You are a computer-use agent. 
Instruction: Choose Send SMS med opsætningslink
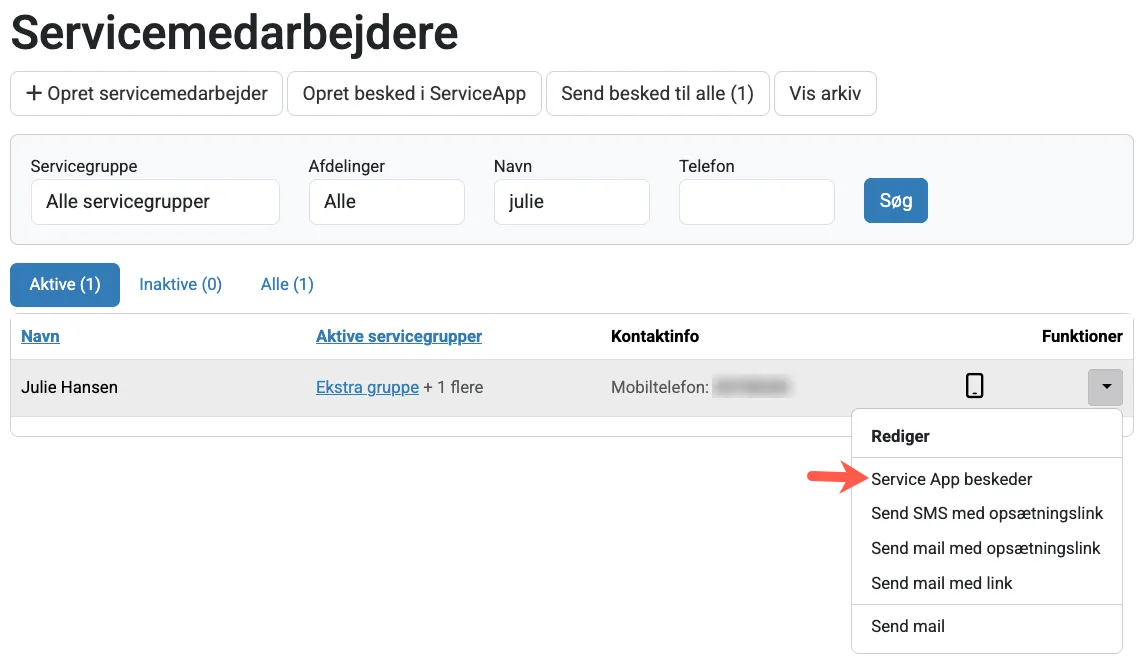pos(987,513)
